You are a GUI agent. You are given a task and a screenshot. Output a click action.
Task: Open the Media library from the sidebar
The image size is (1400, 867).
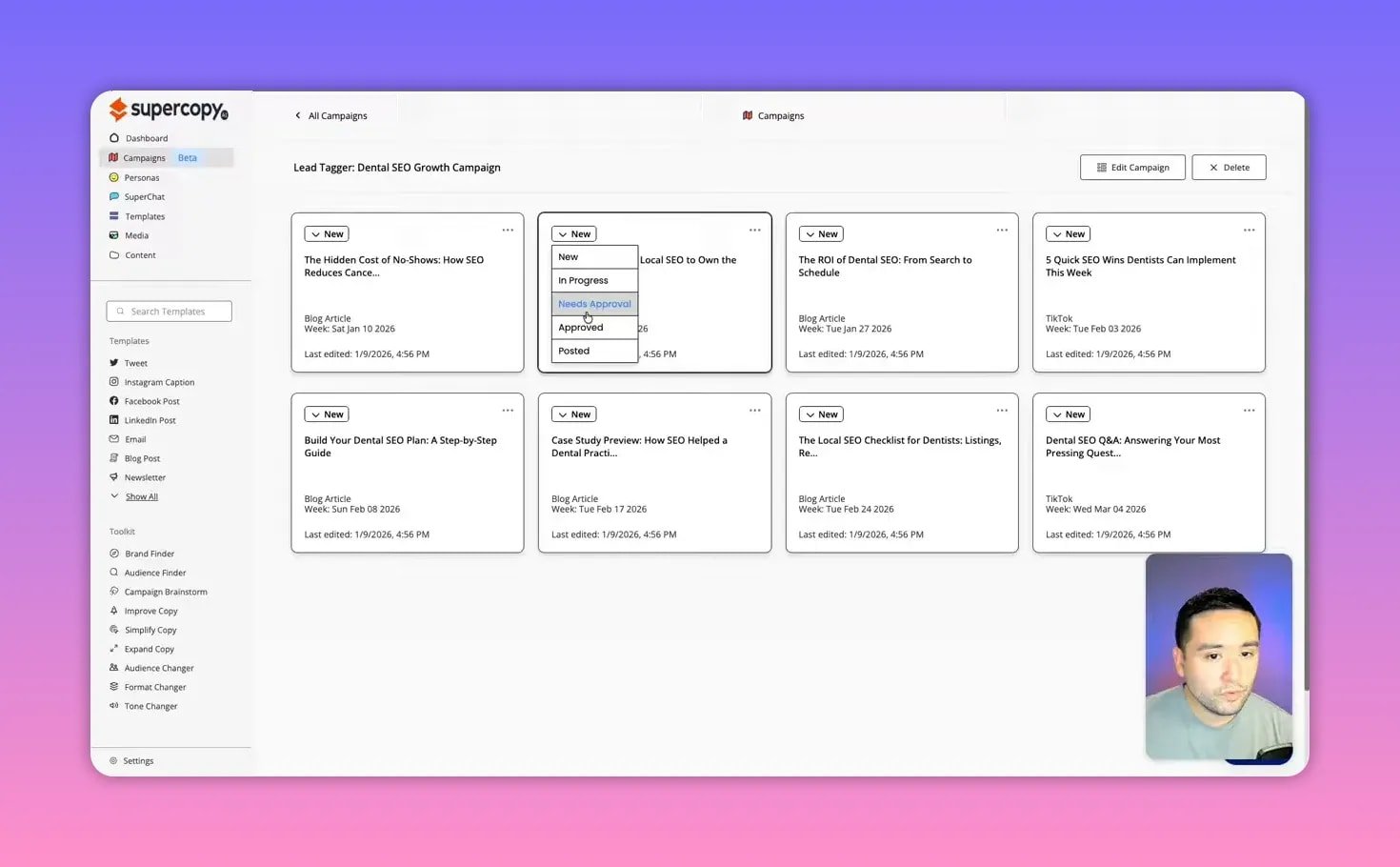click(x=136, y=235)
